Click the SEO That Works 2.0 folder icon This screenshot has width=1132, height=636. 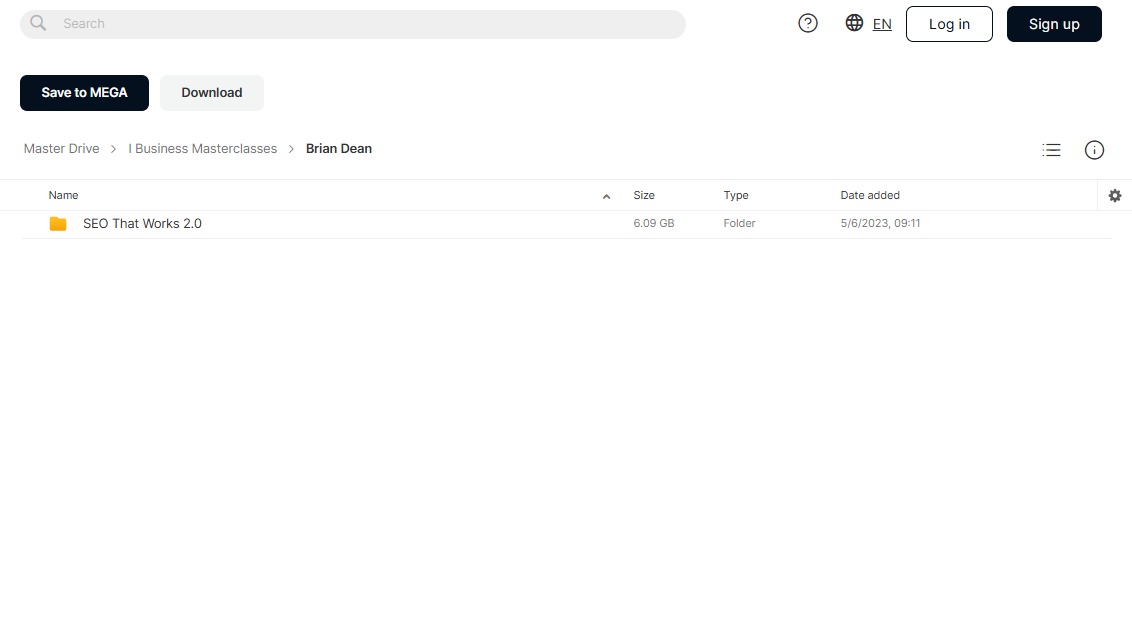58,224
